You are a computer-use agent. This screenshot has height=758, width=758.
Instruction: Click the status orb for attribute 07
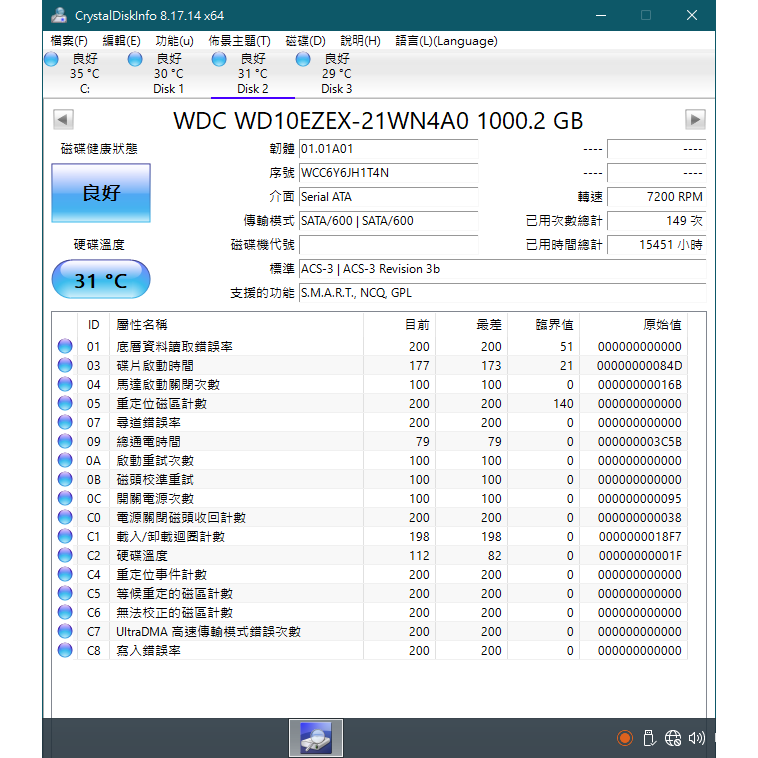click(x=65, y=422)
